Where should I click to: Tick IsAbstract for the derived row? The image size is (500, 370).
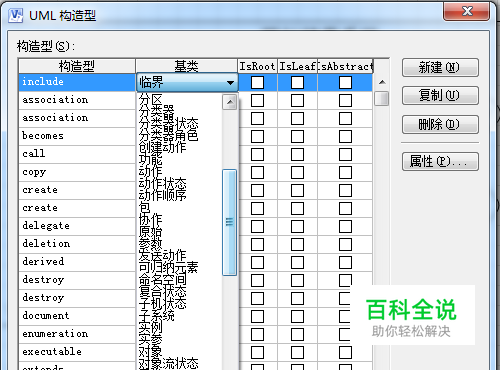pos(345,262)
